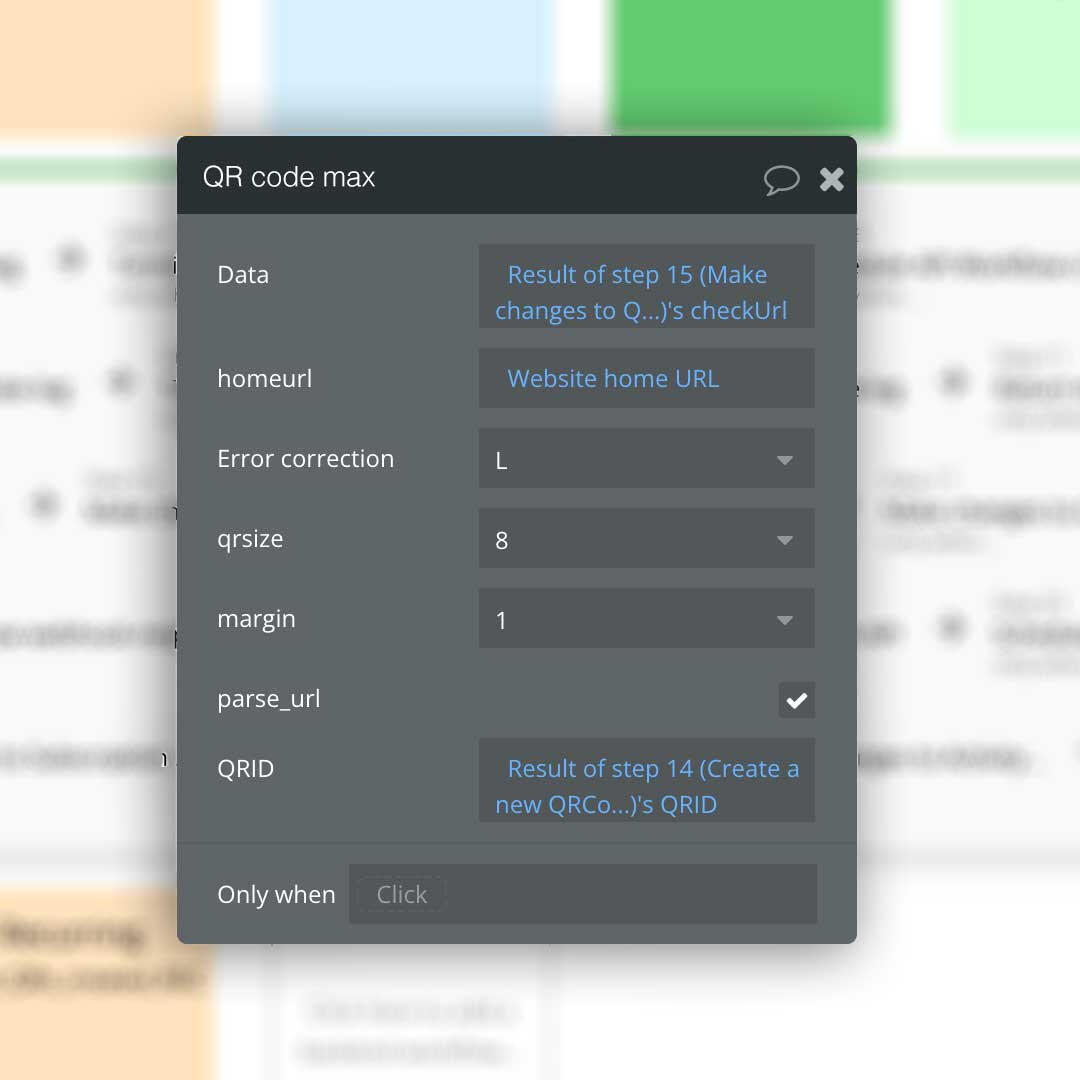Image resolution: width=1080 pixels, height=1080 pixels.
Task: Toggle the parse_url checkbox
Action: point(796,700)
